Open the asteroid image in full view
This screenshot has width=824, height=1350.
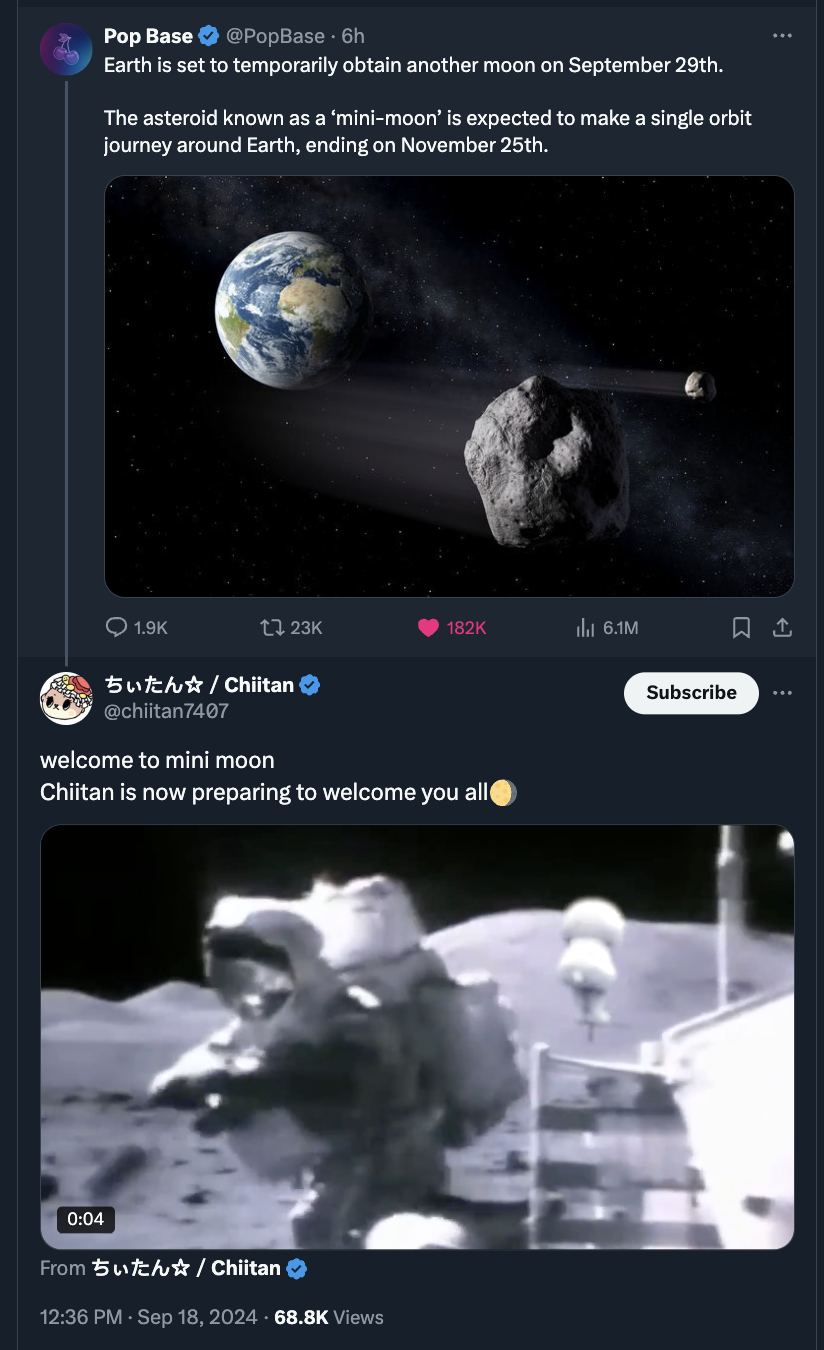coord(448,386)
